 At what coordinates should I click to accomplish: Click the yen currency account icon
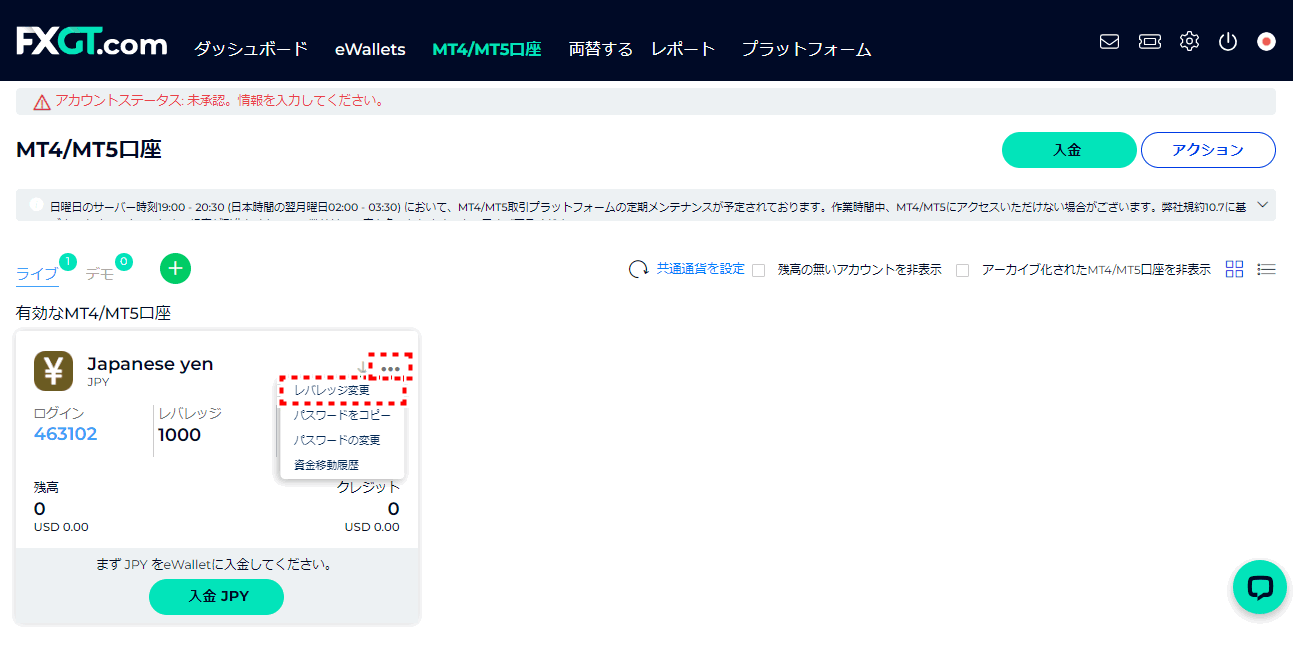click(54, 371)
